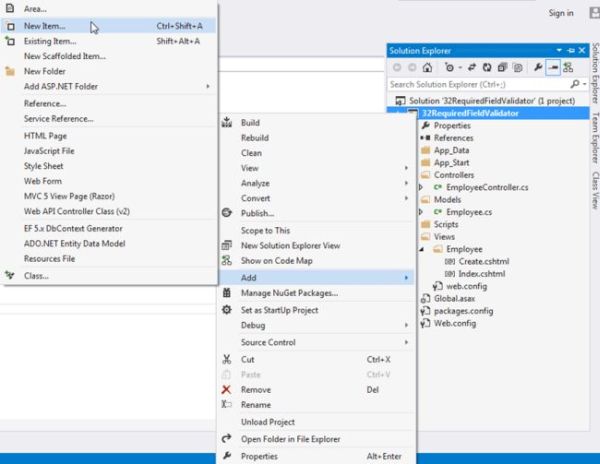Select the References node

point(453,138)
